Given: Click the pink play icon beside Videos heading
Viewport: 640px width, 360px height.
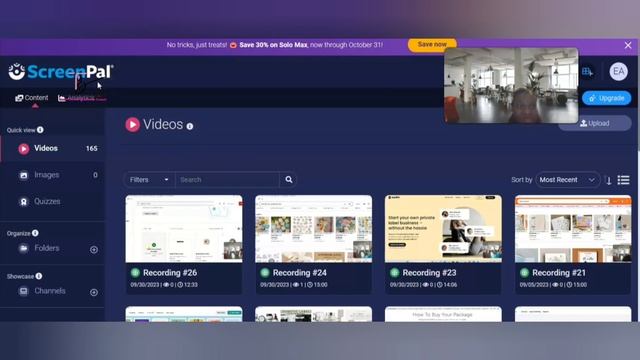Looking at the screenshot, I should pyautogui.click(x=132, y=124).
